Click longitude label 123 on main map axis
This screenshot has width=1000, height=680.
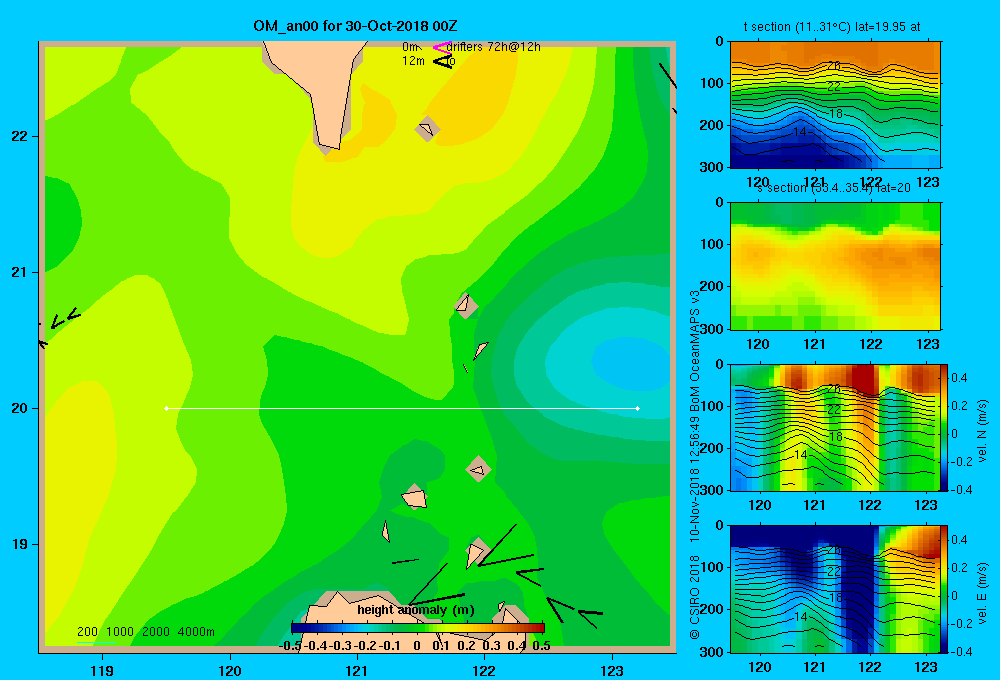point(612,670)
